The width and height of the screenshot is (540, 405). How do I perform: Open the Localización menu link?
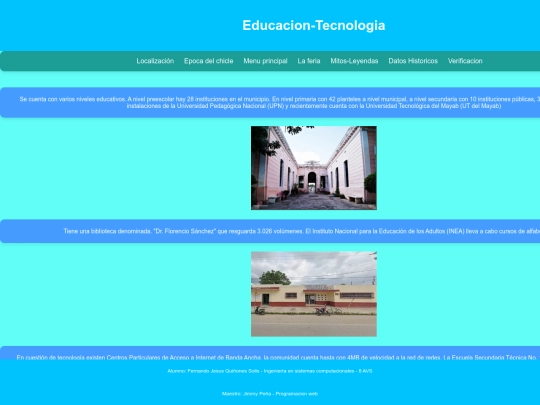click(155, 61)
